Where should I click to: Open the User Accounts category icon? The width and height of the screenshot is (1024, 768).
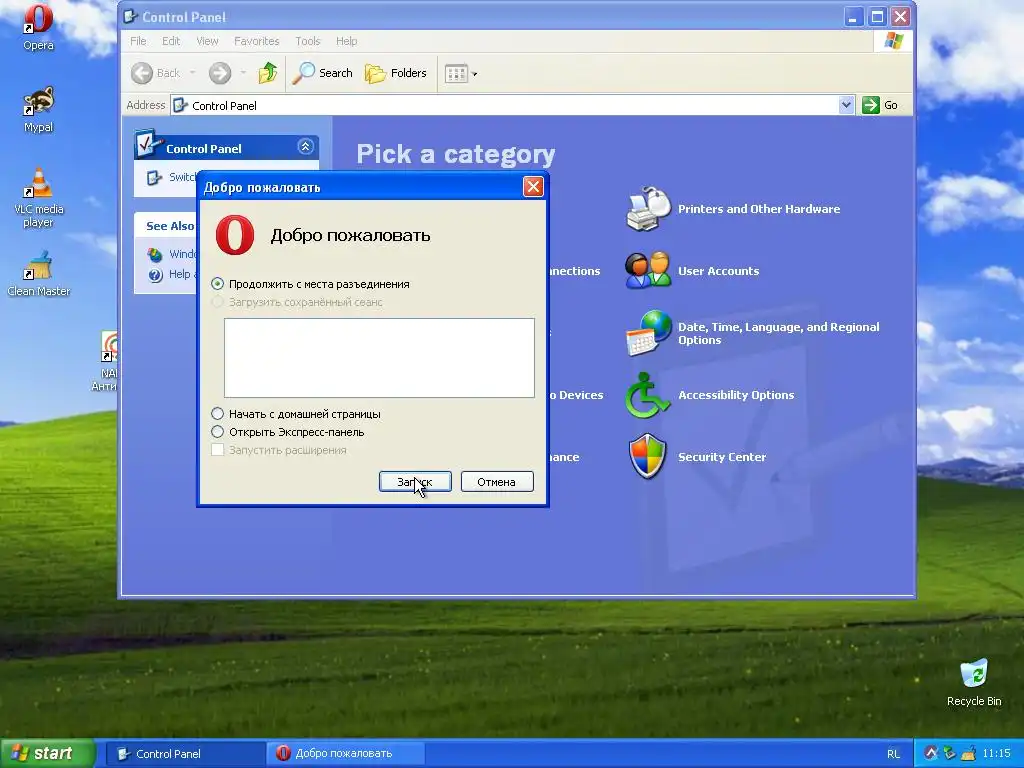click(648, 270)
